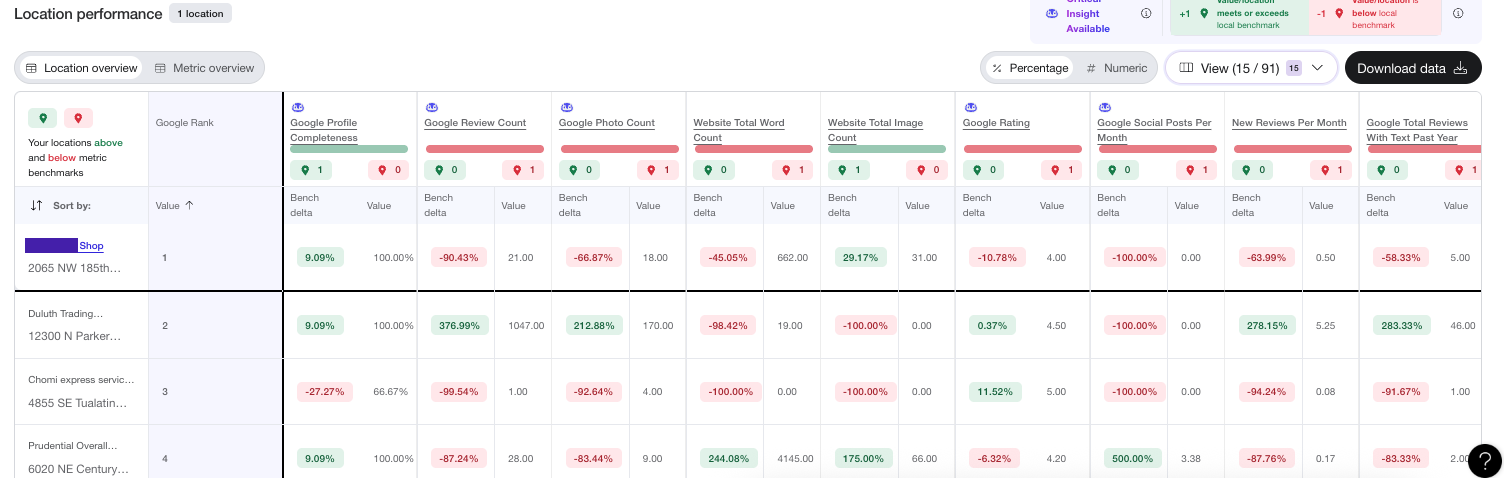Click the red location pin in the table corner
Screen dimensions: 1504x478
[x=78, y=118]
